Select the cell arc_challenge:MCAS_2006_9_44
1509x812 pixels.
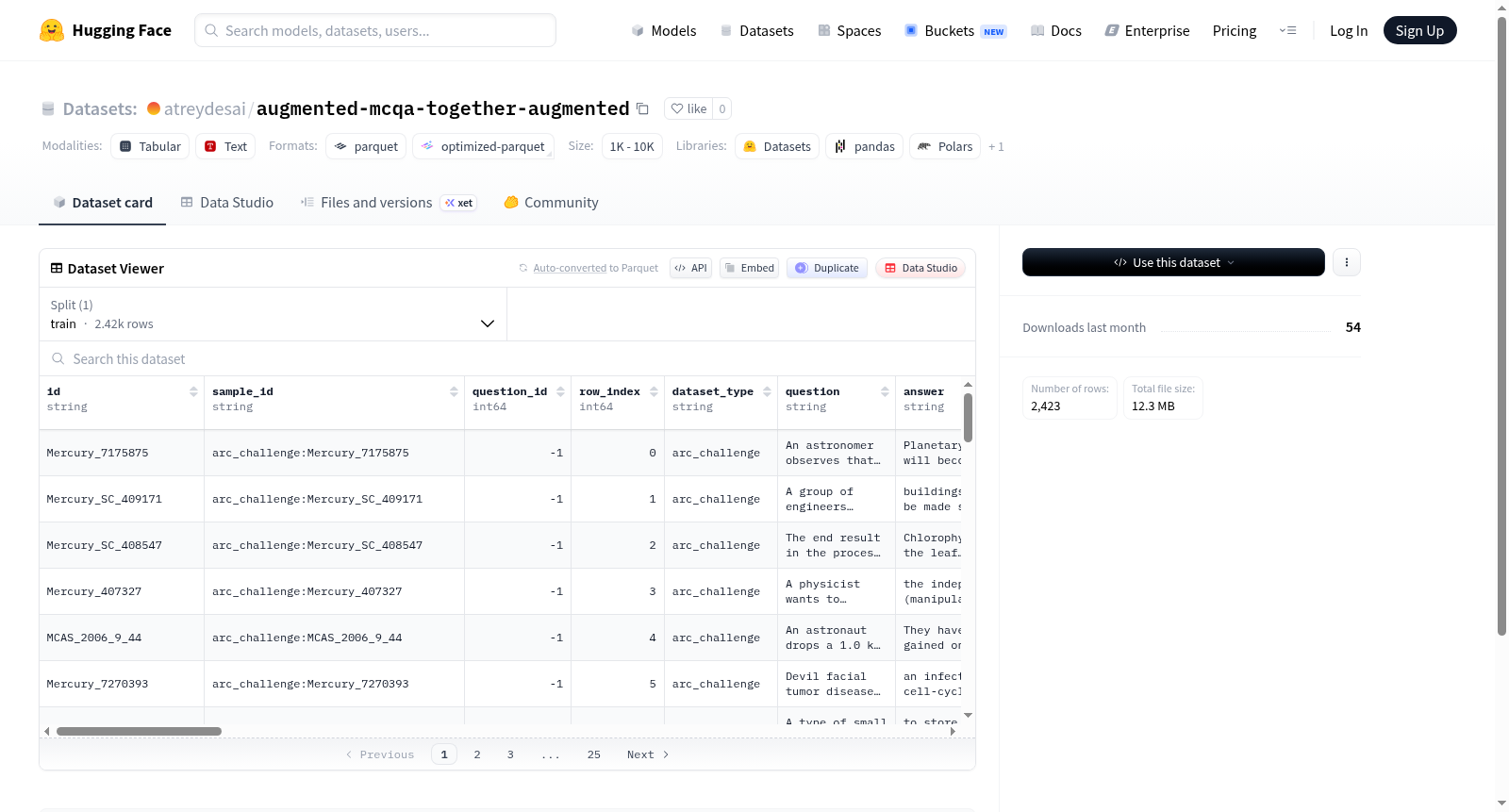[x=334, y=638]
